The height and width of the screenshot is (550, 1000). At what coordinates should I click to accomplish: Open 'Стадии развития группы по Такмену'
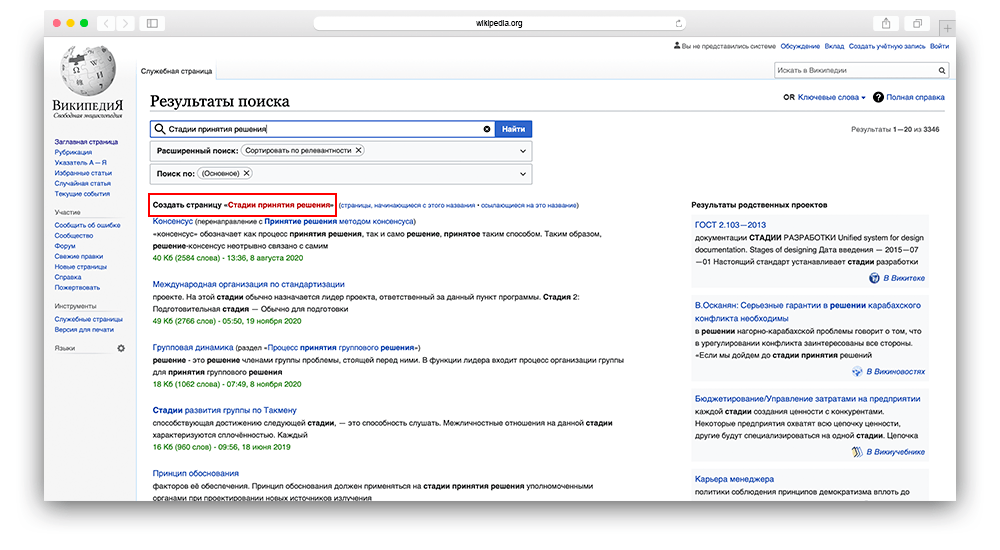[224, 410]
